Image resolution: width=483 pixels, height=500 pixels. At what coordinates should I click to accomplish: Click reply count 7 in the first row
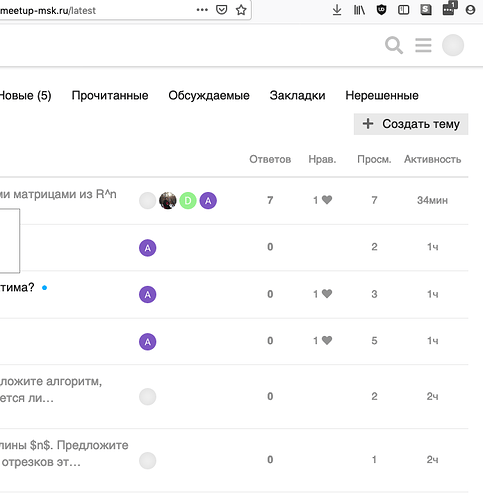click(270, 200)
